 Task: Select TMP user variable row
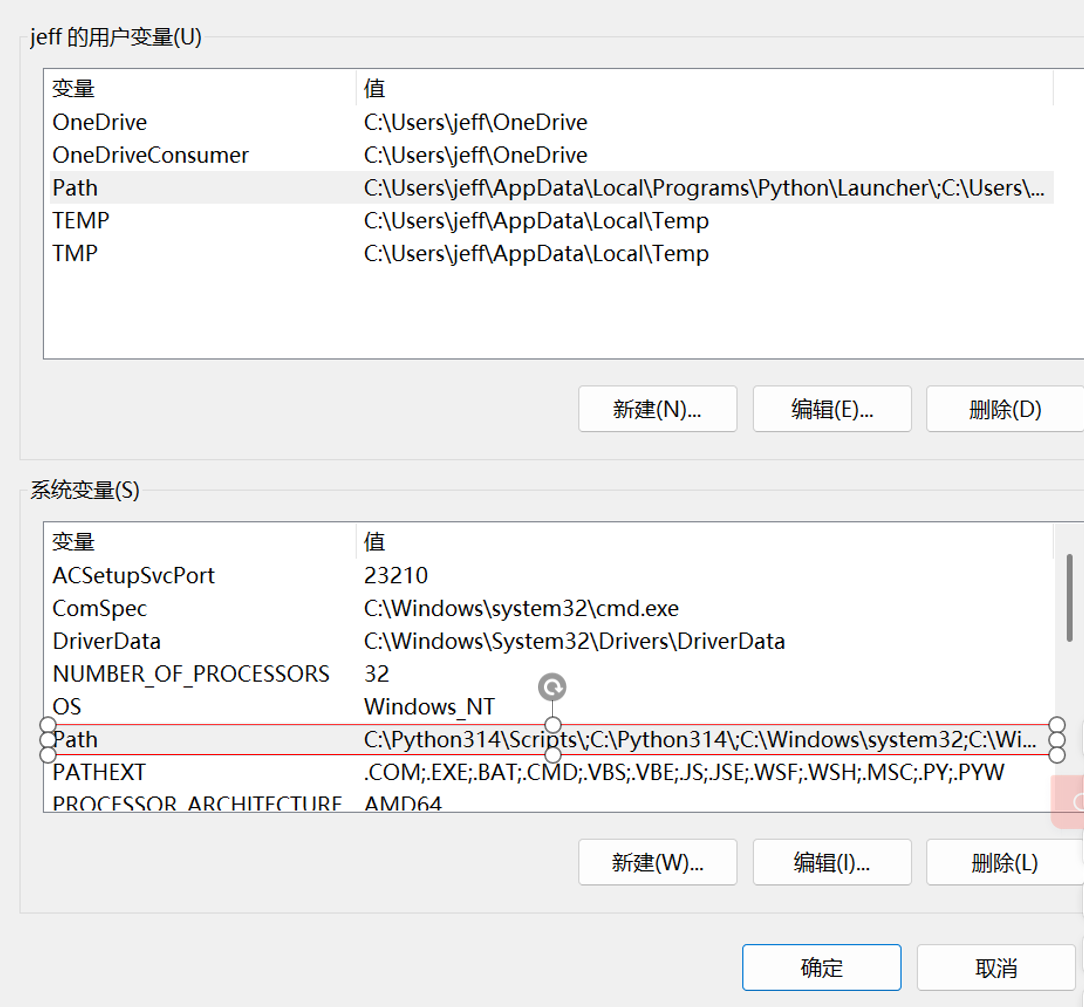click(x=552, y=253)
